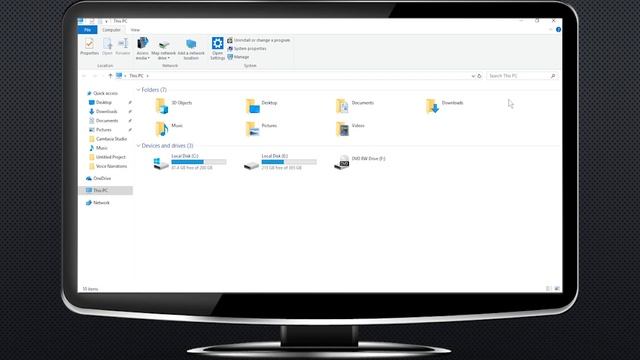The image size is (640, 360).
Task: Refresh the This PC view
Action: pos(480,76)
